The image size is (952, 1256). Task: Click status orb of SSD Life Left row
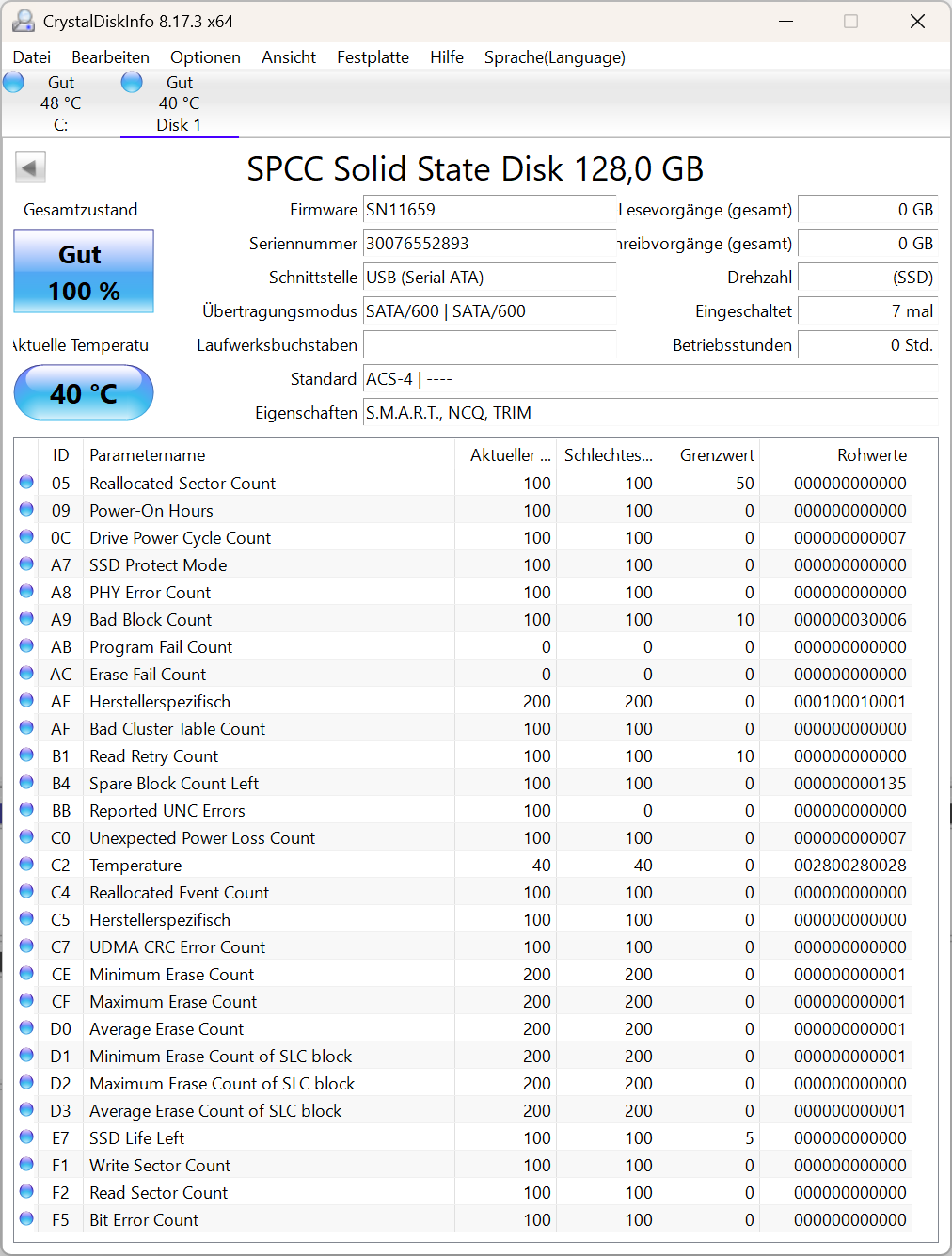[26, 1137]
